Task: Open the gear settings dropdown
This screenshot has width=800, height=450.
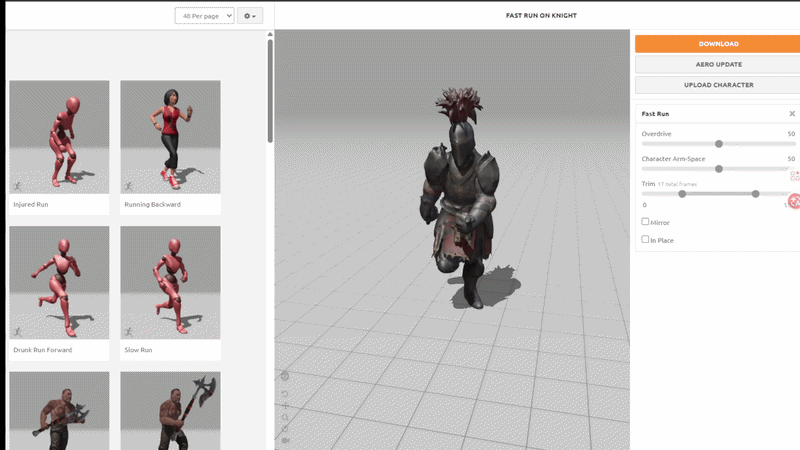Action: coord(250,16)
